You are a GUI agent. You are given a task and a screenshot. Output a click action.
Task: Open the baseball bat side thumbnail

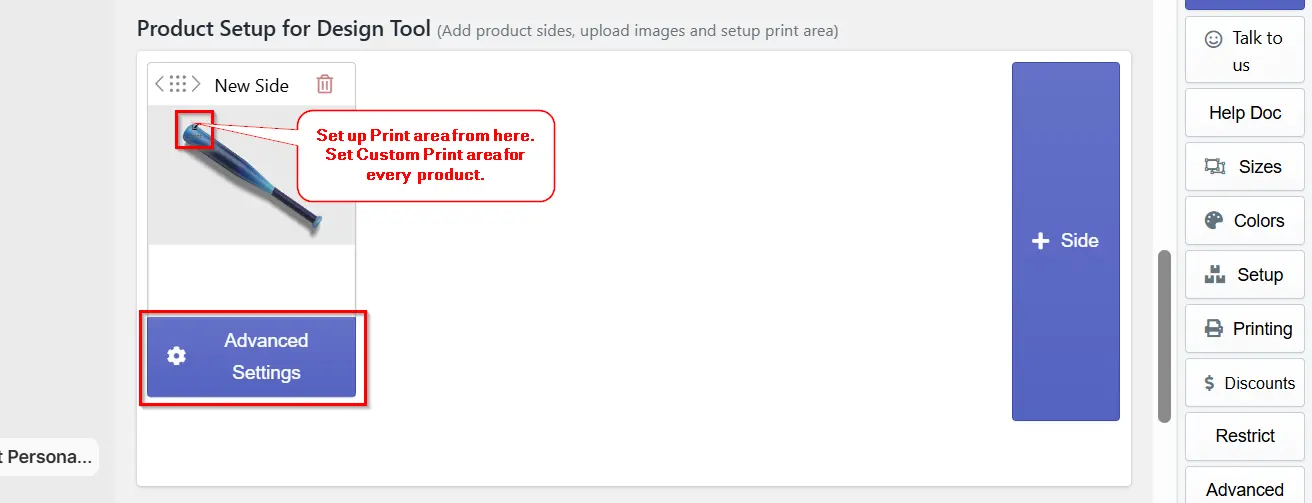click(x=251, y=175)
